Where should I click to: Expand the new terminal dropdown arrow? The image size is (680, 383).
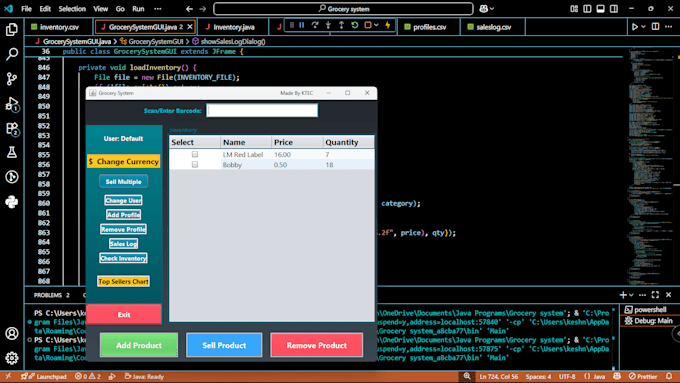tap(631, 295)
